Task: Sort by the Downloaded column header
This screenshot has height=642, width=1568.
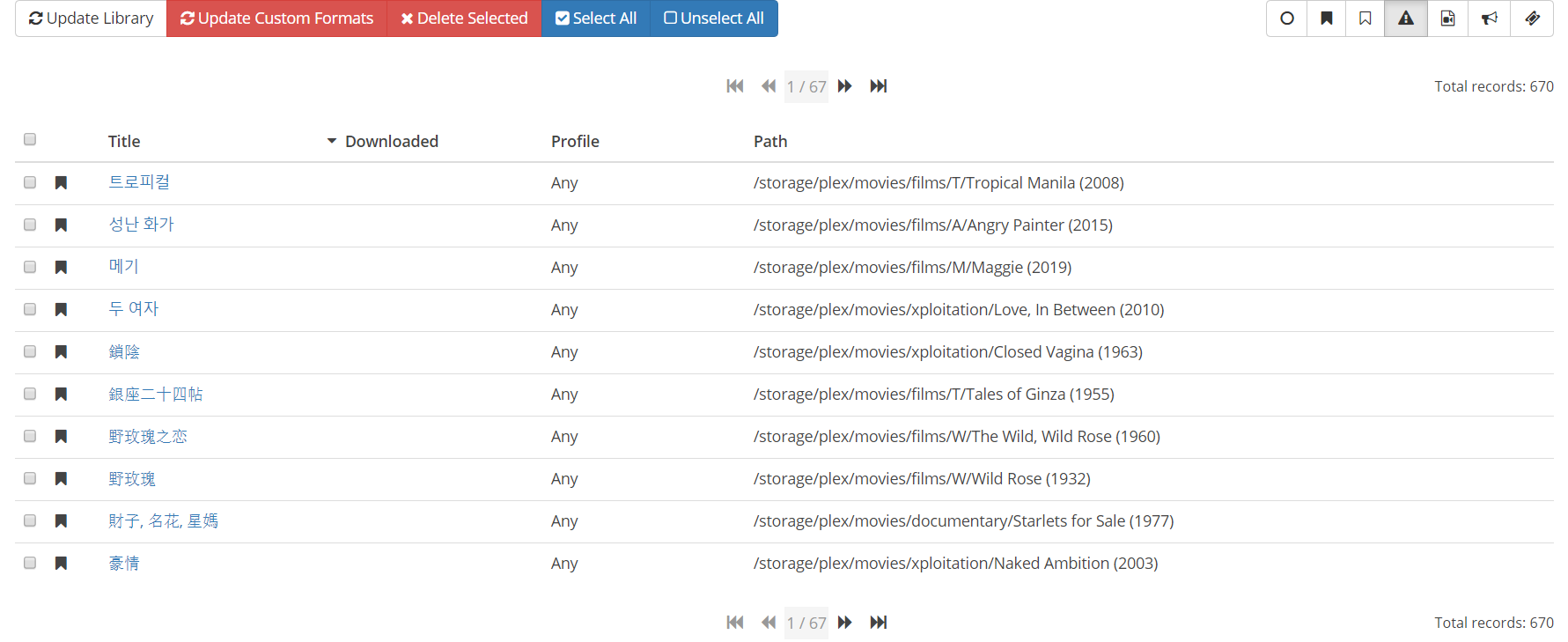Action: tap(392, 142)
